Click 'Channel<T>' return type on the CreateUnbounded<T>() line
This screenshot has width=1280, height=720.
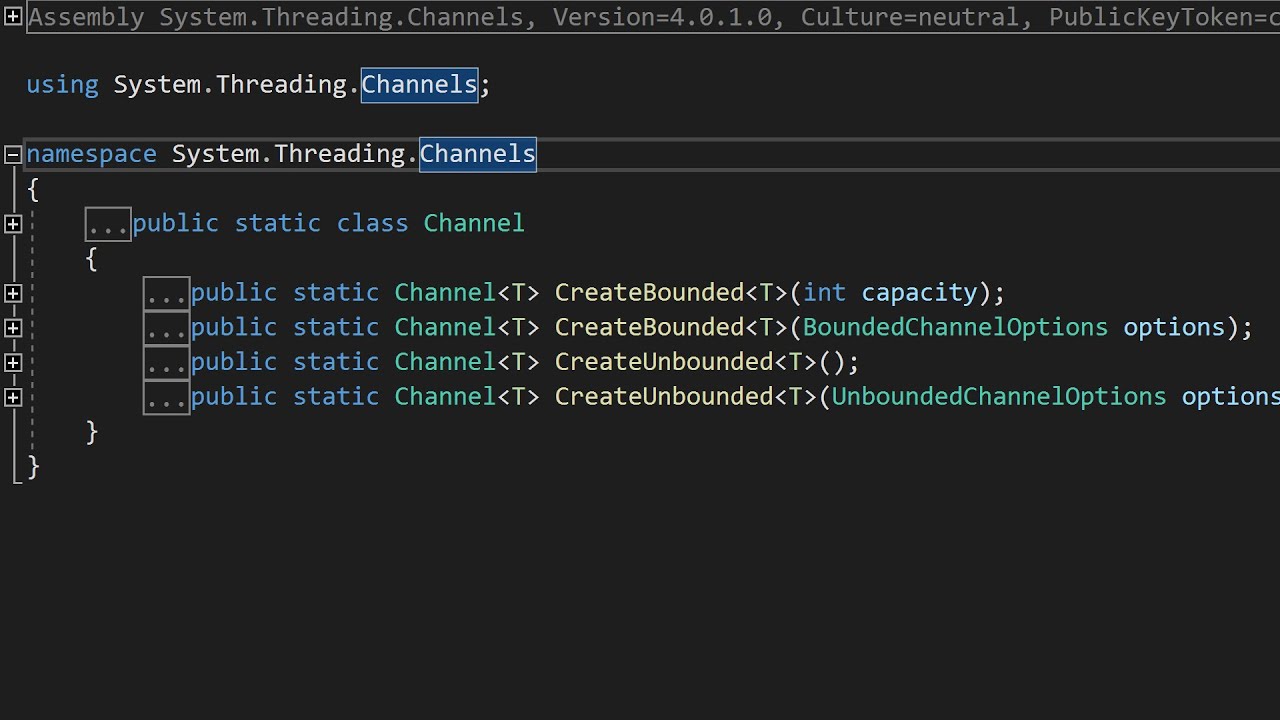467,362
